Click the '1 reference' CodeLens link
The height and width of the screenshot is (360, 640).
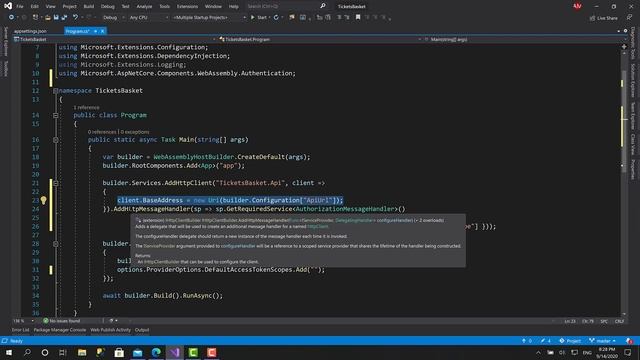pos(86,107)
